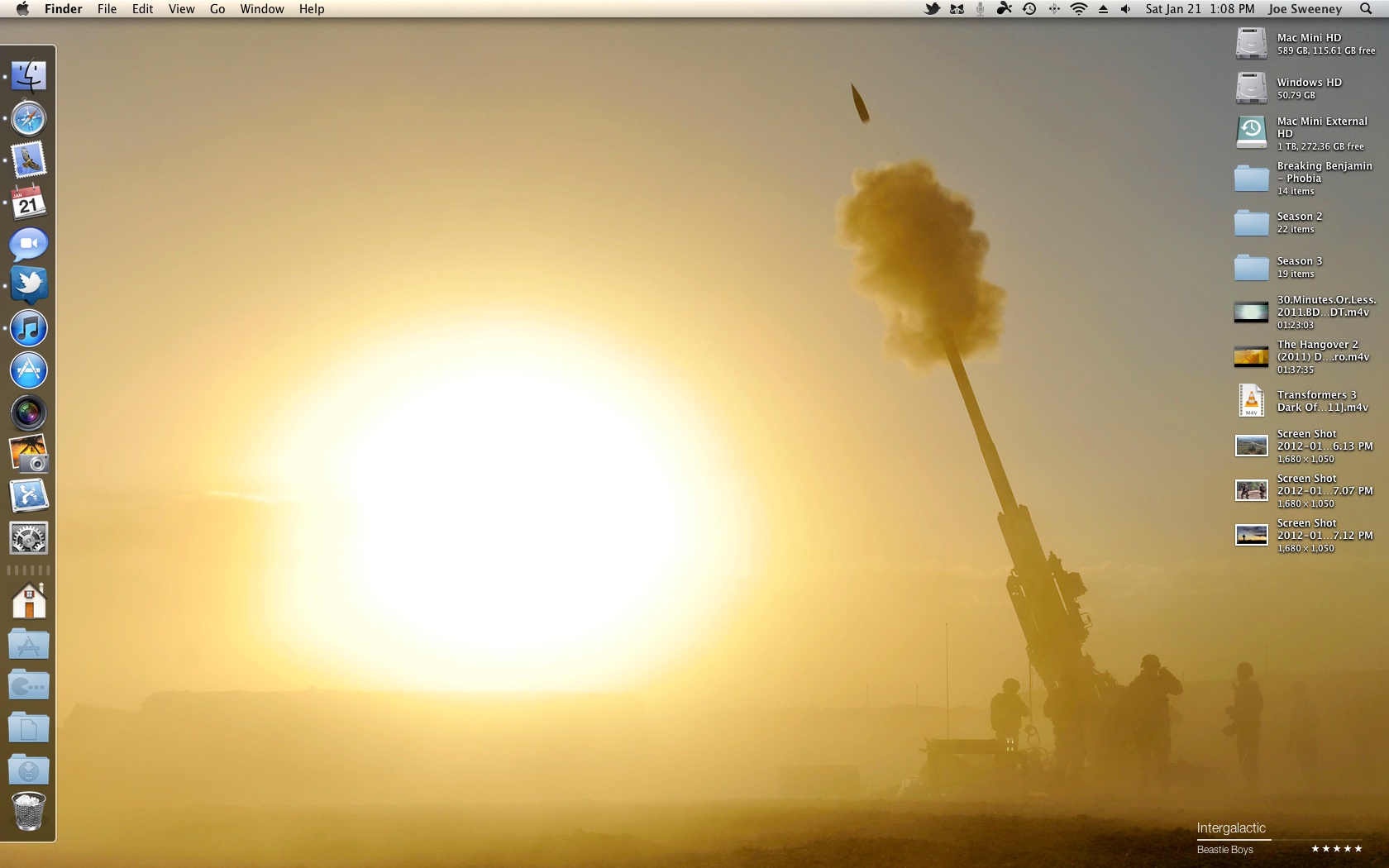Select Mac Mini External HD drive icon
This screenshot has width=1389, height=868.
(x=1251, y=133)
